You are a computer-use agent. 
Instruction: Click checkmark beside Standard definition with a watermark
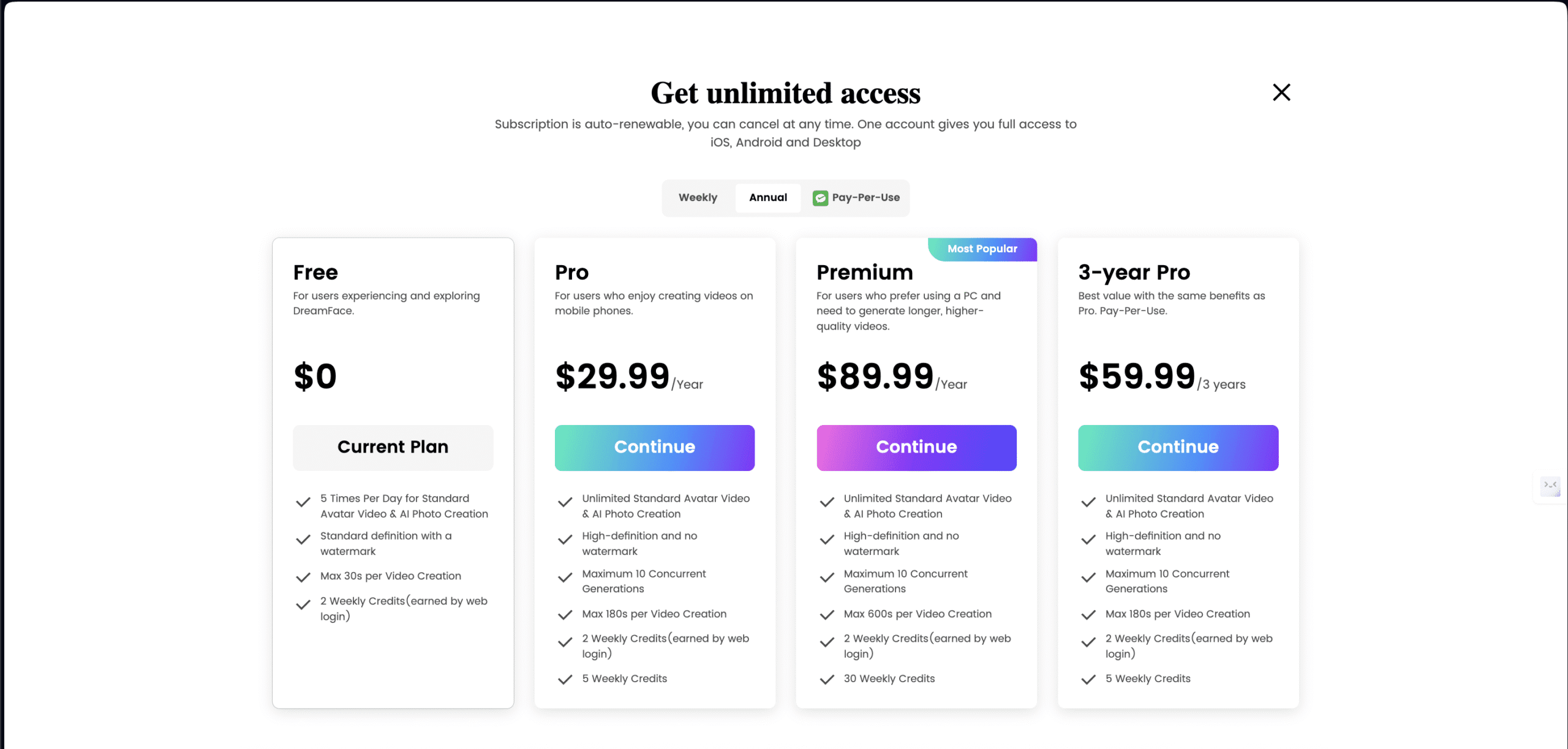303,540
